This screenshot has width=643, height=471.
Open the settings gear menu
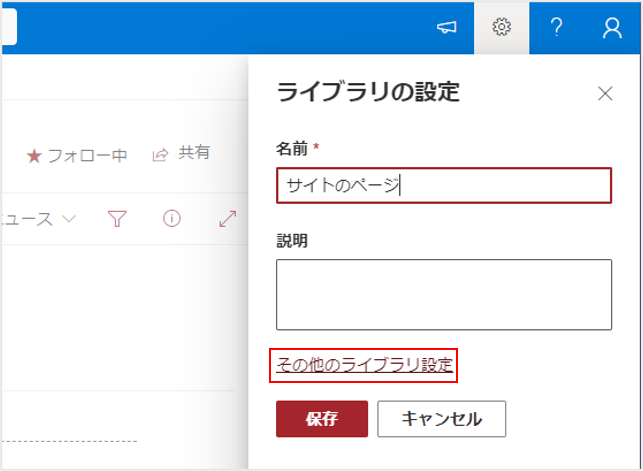(x=501, y=28)
